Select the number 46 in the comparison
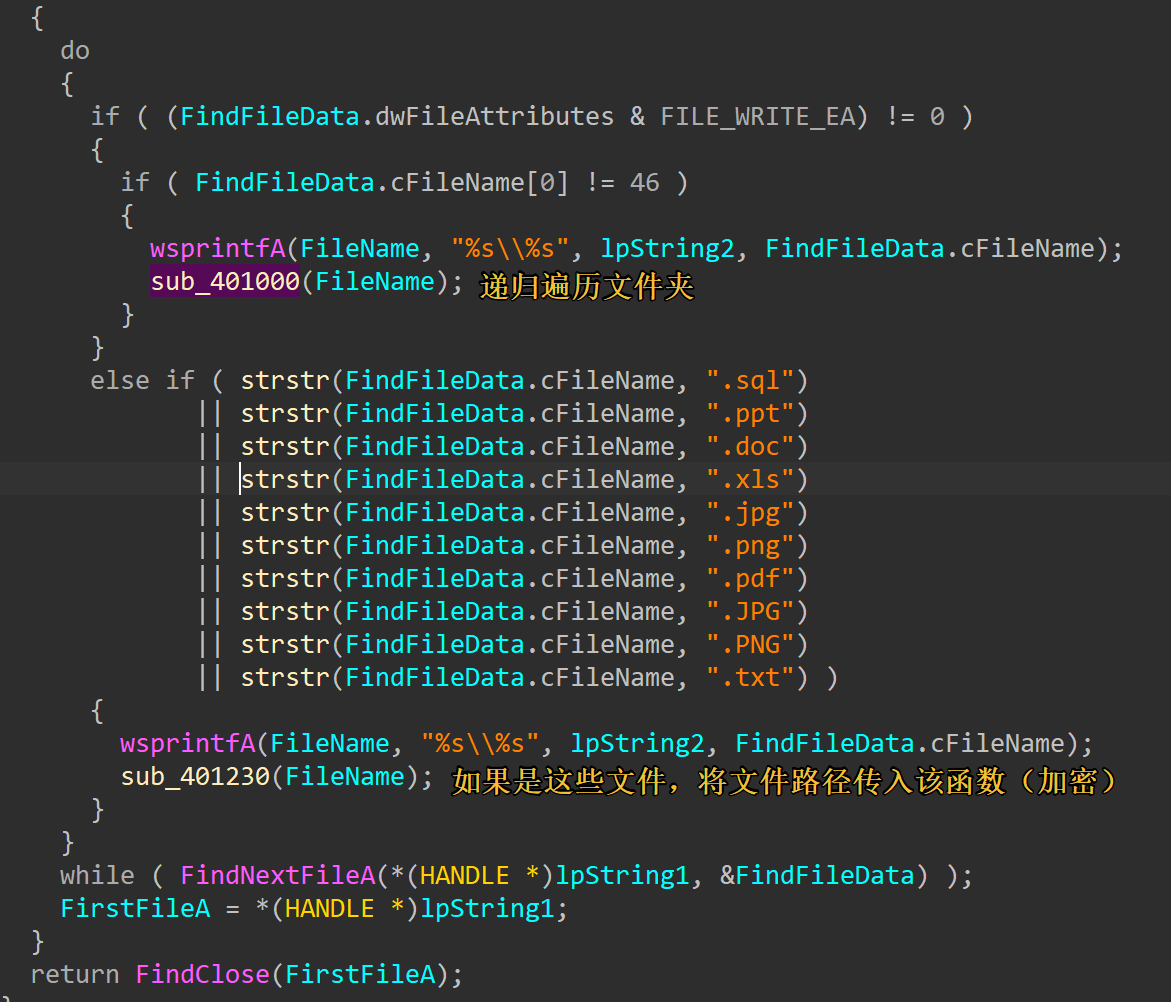 pos(644,183)
